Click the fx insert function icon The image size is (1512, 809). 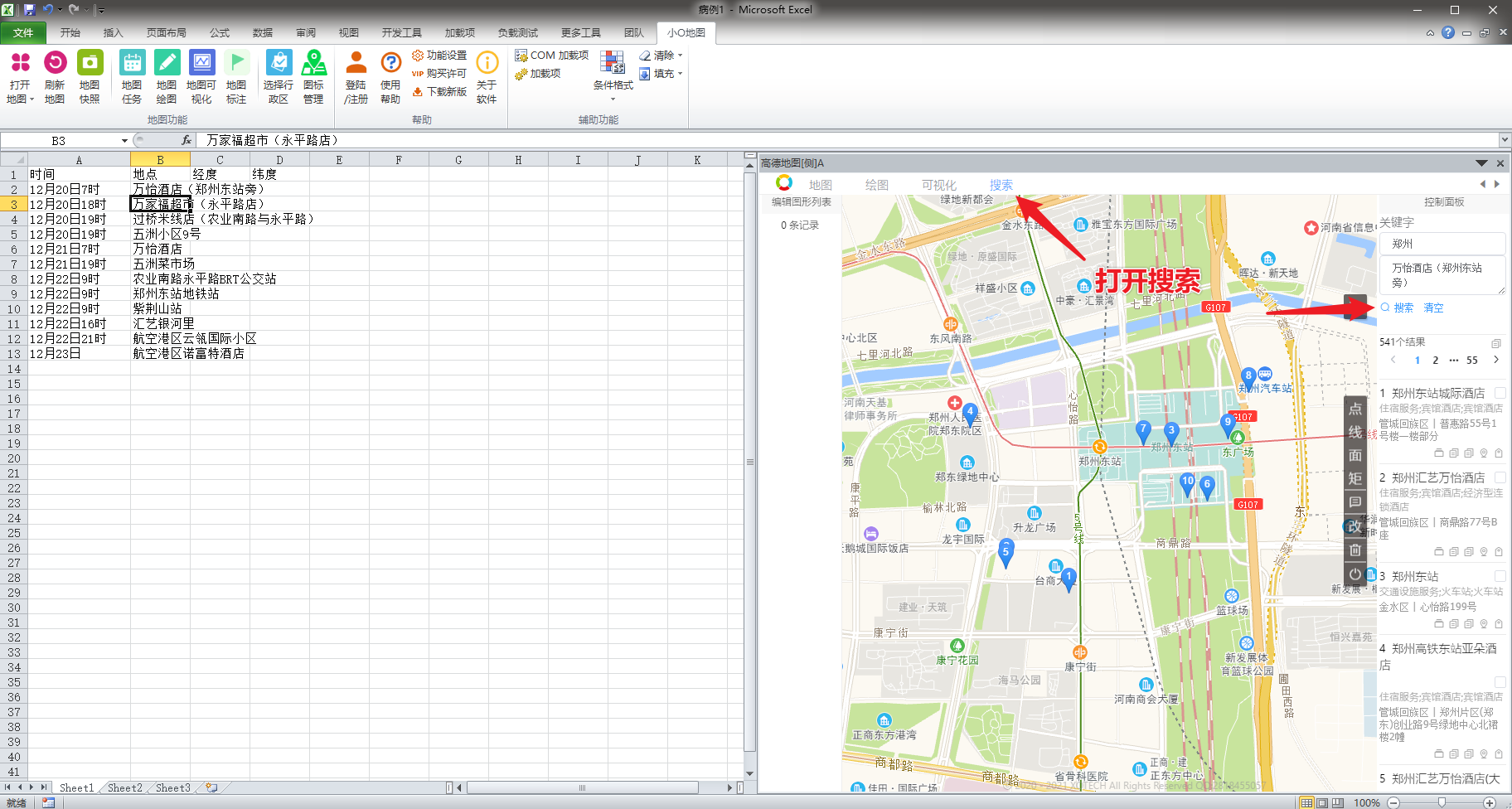click(187, 140)
